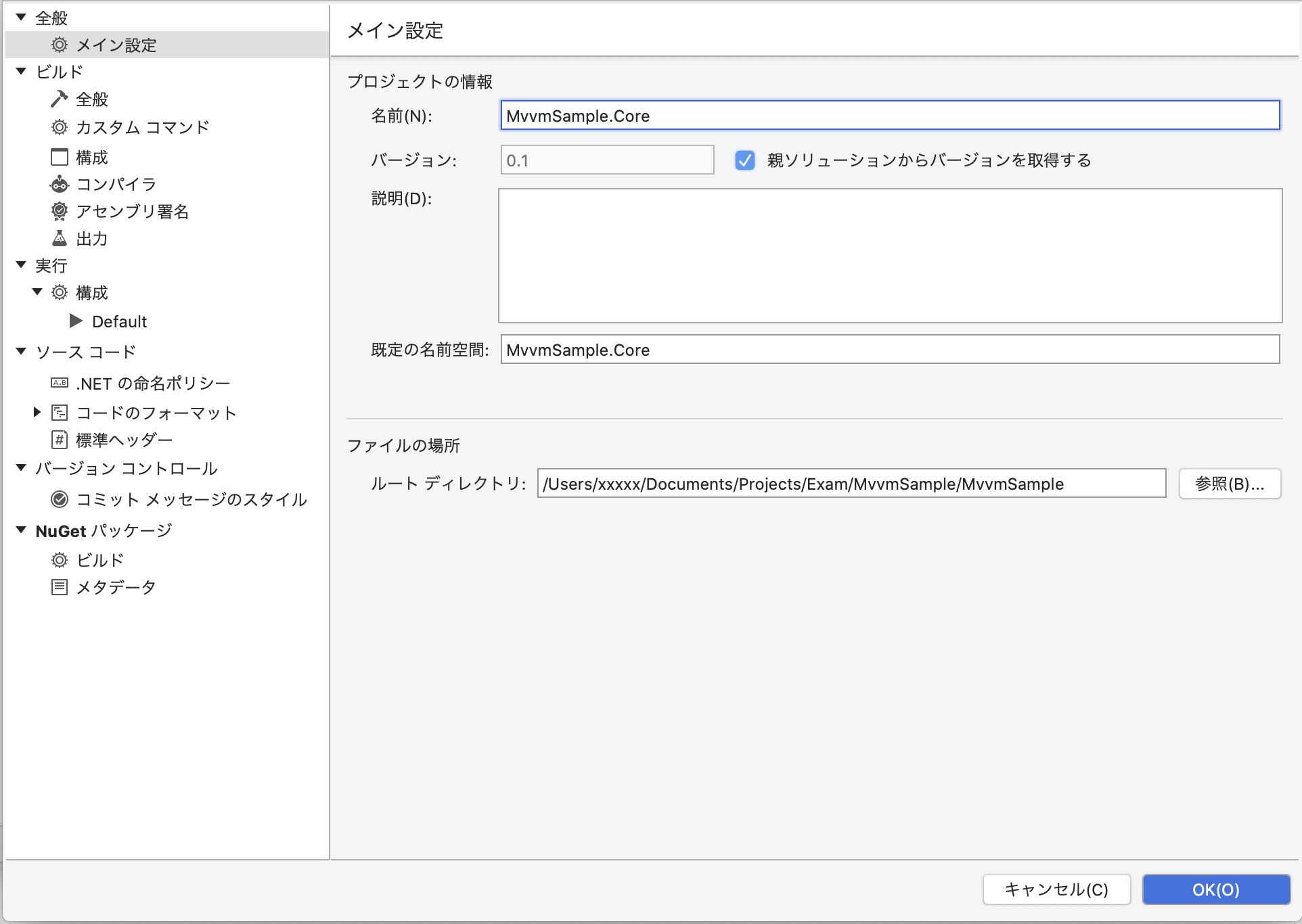Click the document icon for メタデータ
Image resolution: width=1302 pixels, height=924 pixels.
click(x=60, y=587)
